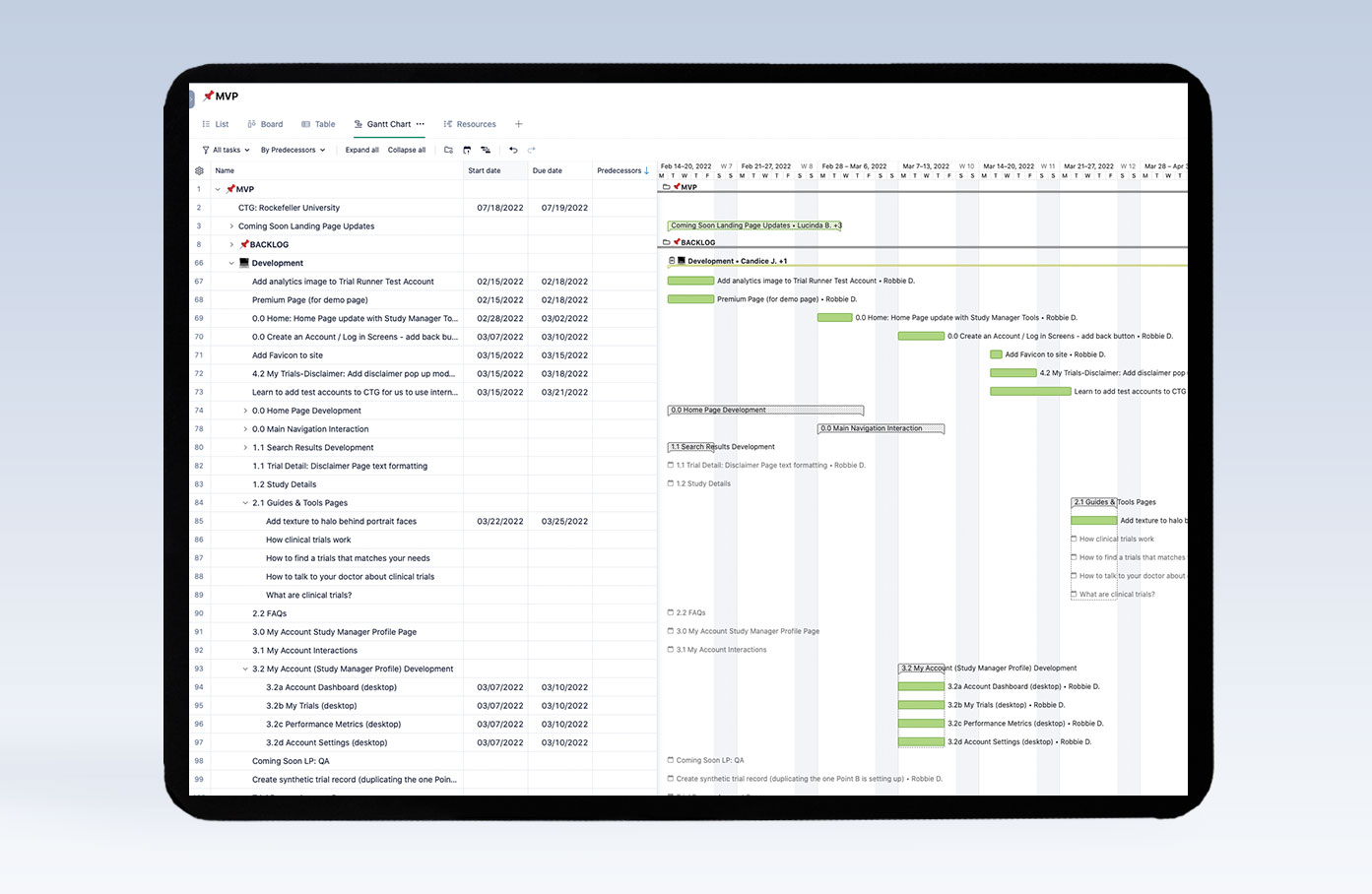This screenshot has width=1372, height=894.
Task: Click green bar for 3.2d Account Settings
Action: coord(921,741)
